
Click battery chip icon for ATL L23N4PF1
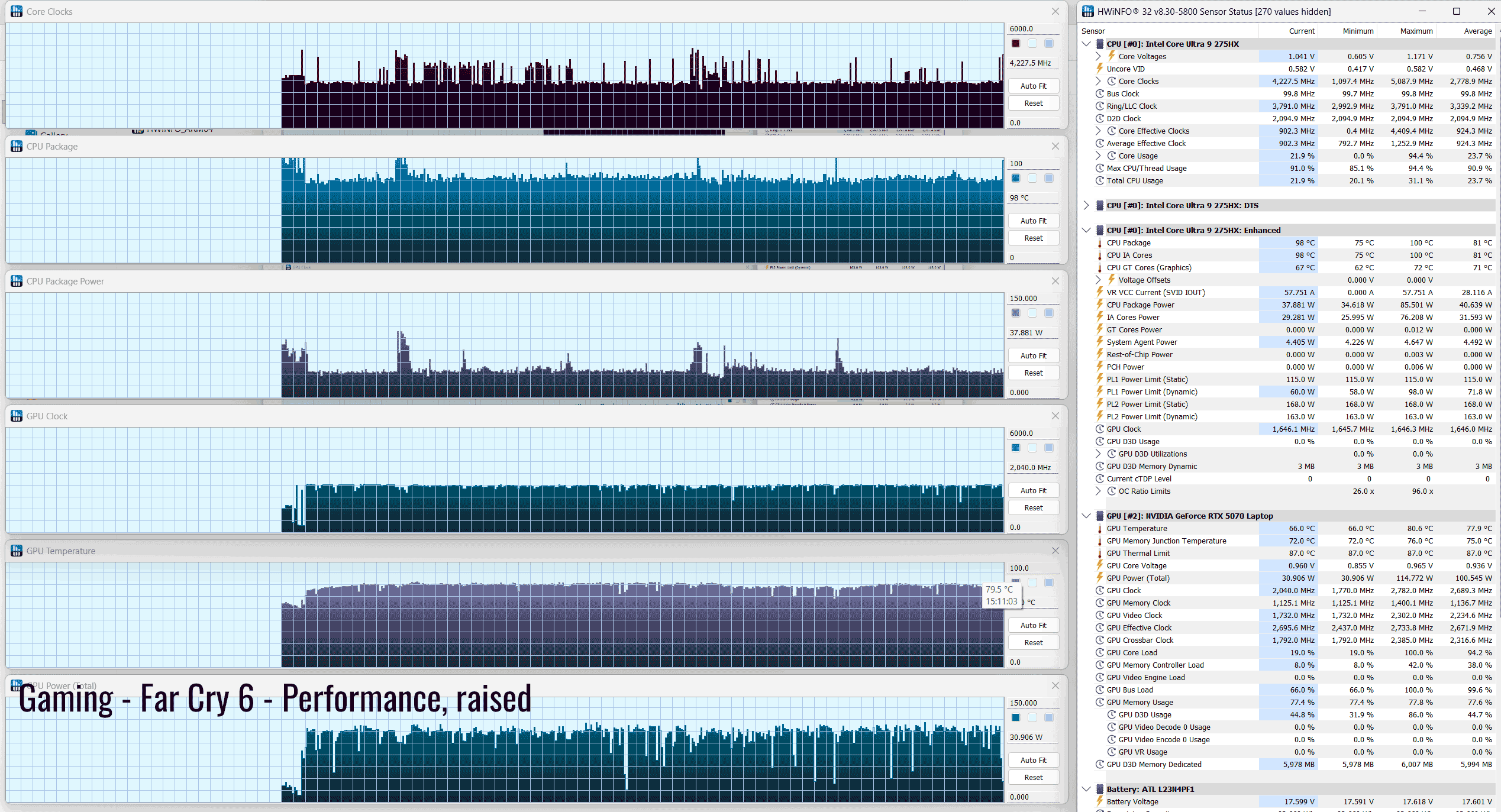(1100, 790)
